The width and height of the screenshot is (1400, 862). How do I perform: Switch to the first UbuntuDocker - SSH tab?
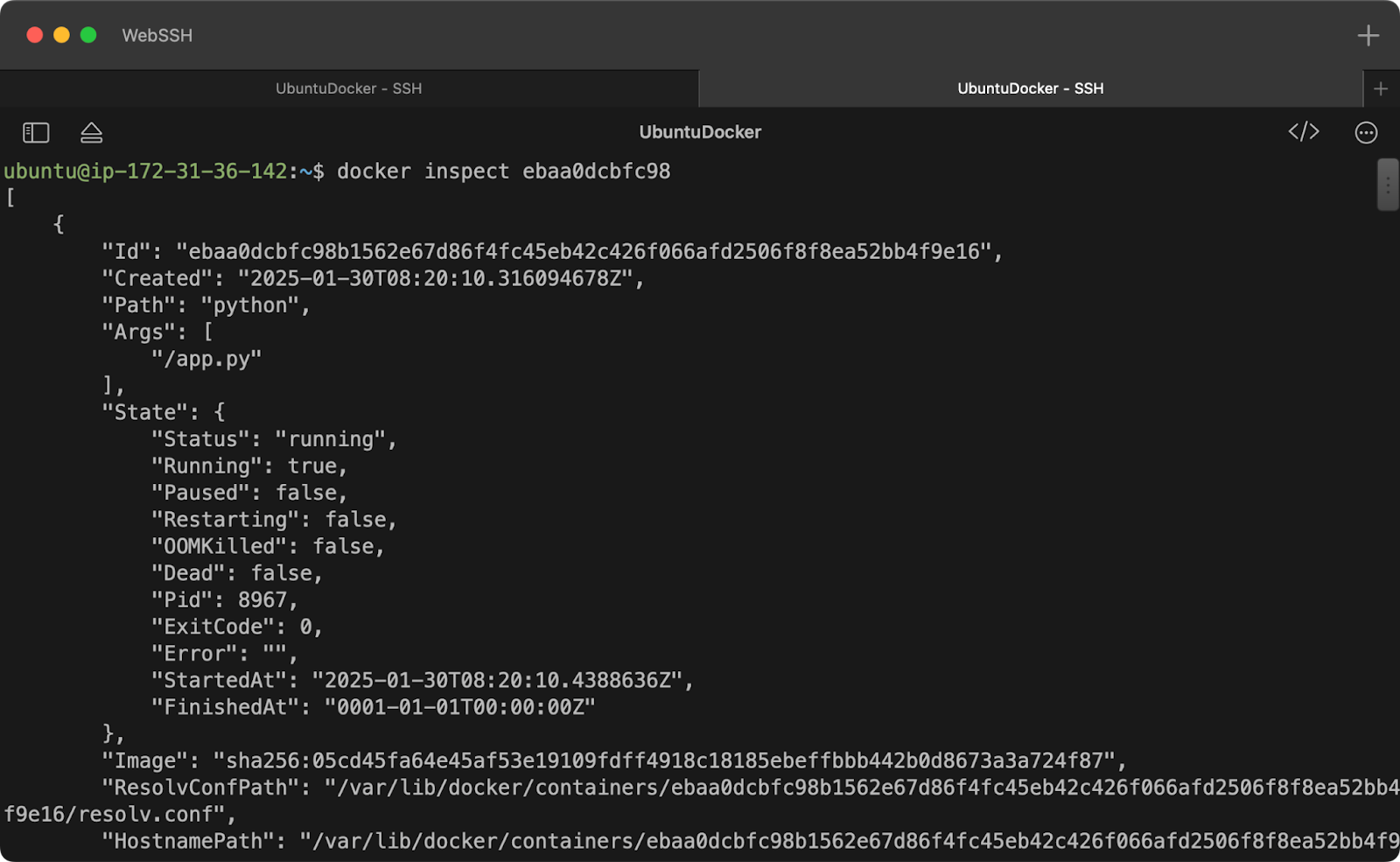coord(349,88)
